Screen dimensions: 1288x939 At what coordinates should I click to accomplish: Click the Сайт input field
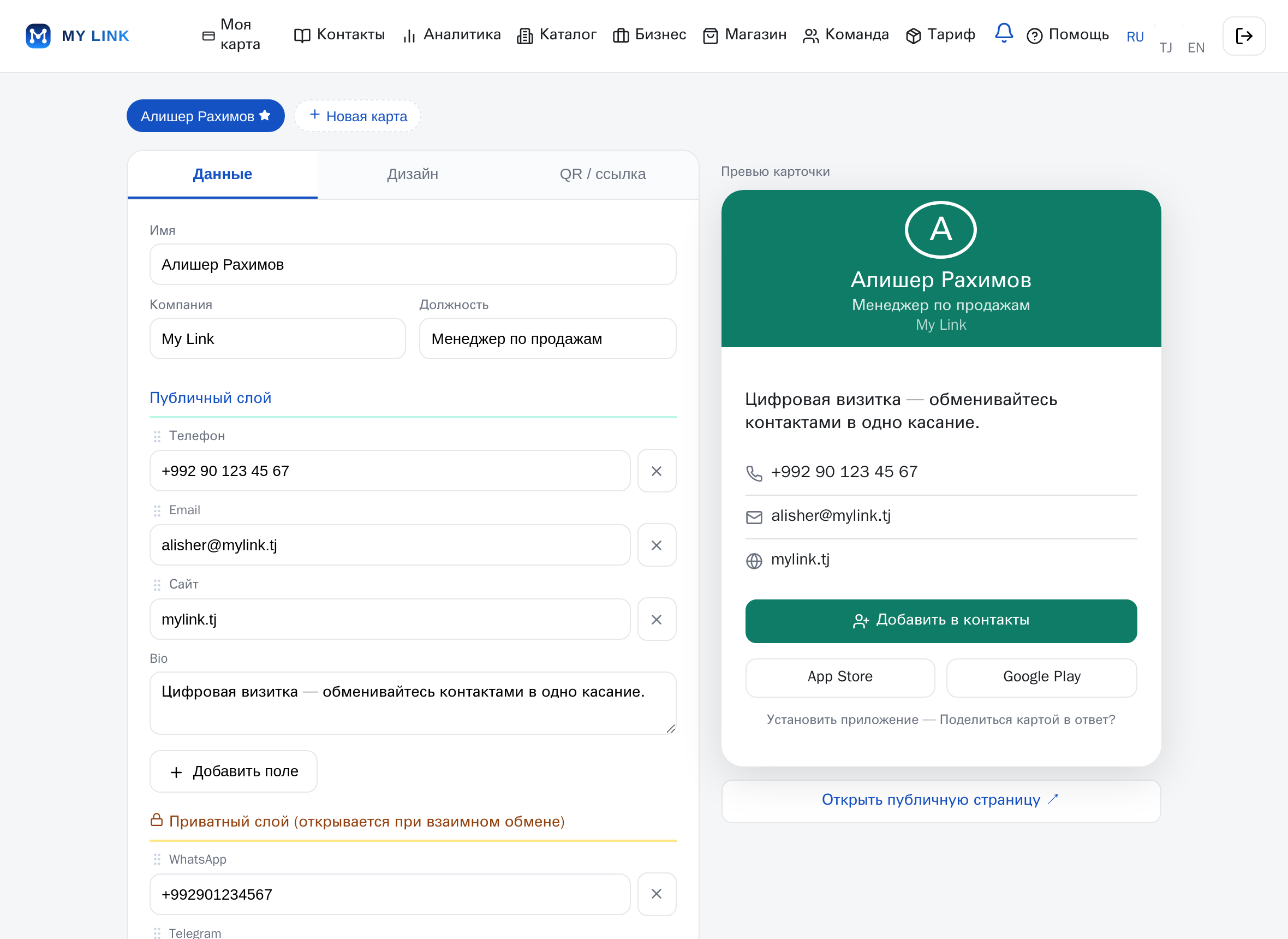tap(390, 619)
